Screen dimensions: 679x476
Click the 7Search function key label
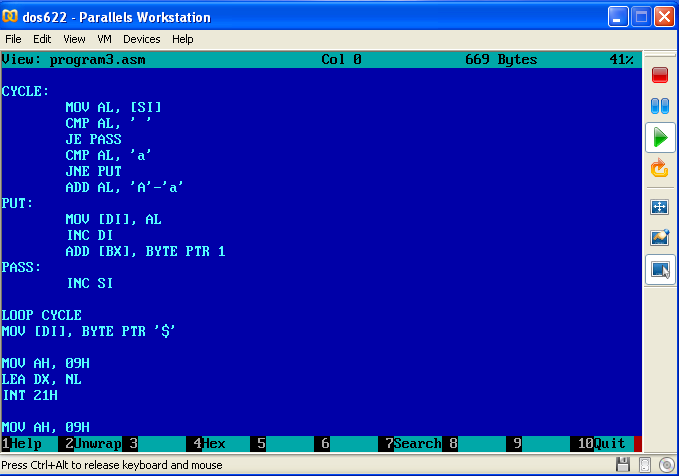click(x=413, y=444)
